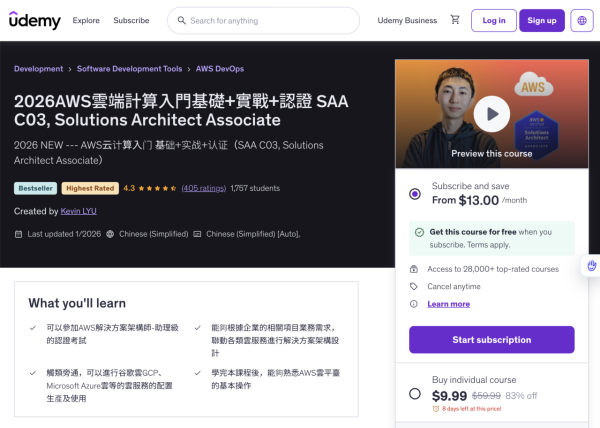Go to Software Development Tools breadcrumb
Screen dimensions: 600x428
[129, 69]
